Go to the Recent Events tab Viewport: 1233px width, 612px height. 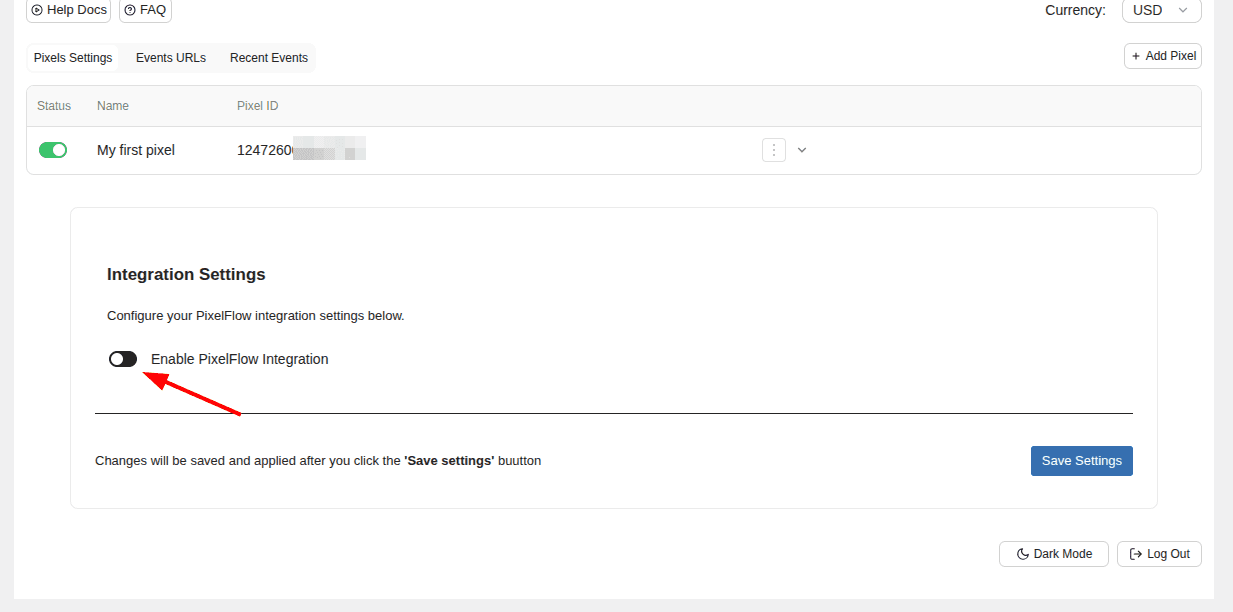point(269,58)
